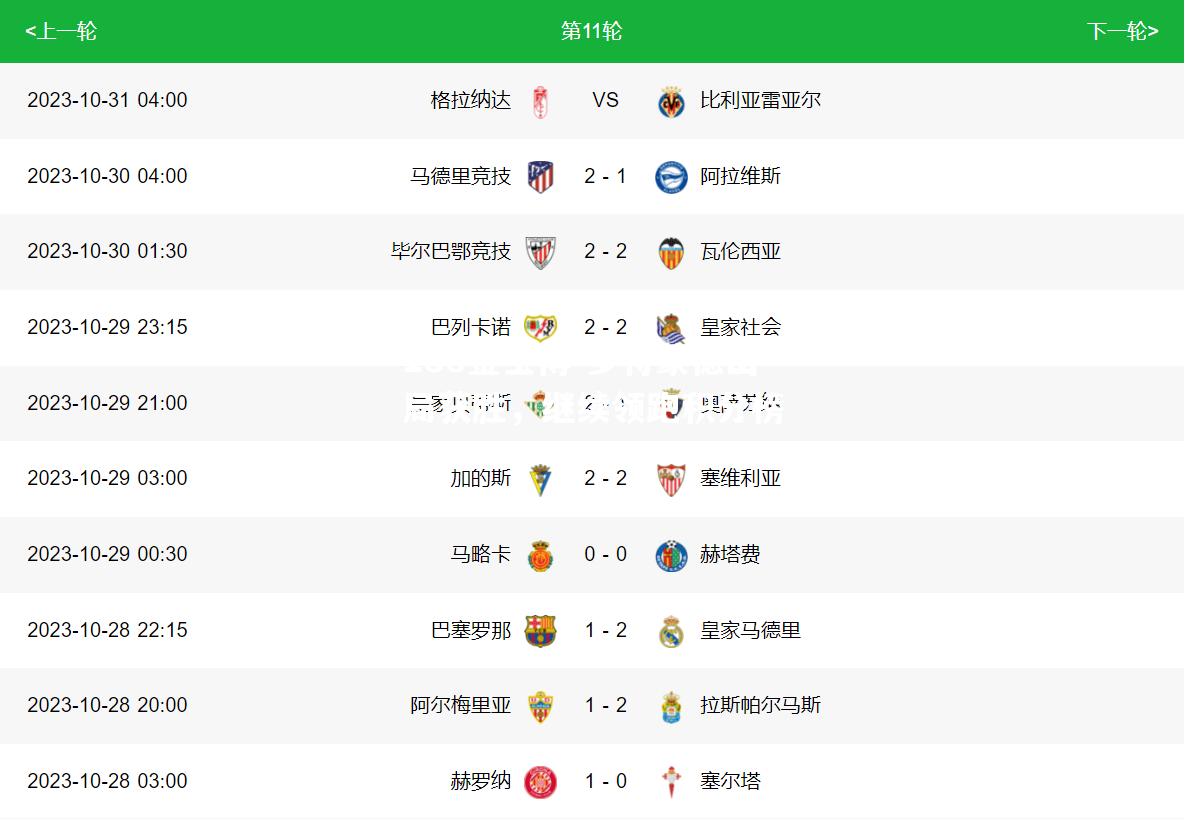1185x830 pixels.
Task: Open the 1 - 2 Barcelona match score
Action: [605, 630]
